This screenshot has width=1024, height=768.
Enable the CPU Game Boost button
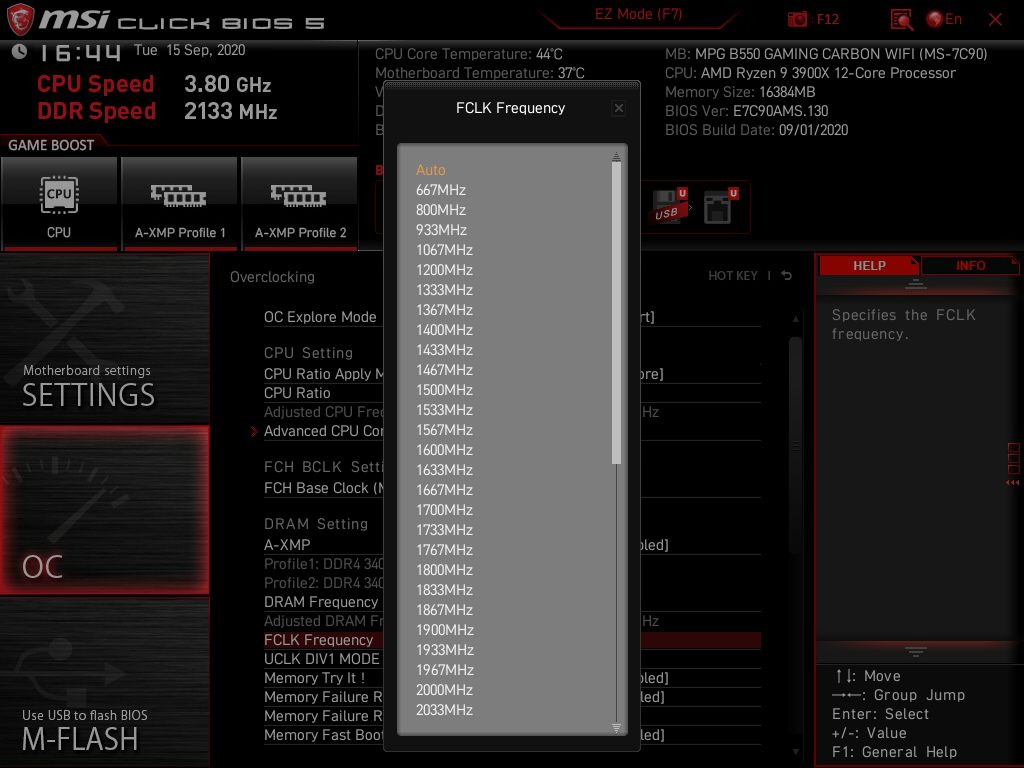pos(59,203)
